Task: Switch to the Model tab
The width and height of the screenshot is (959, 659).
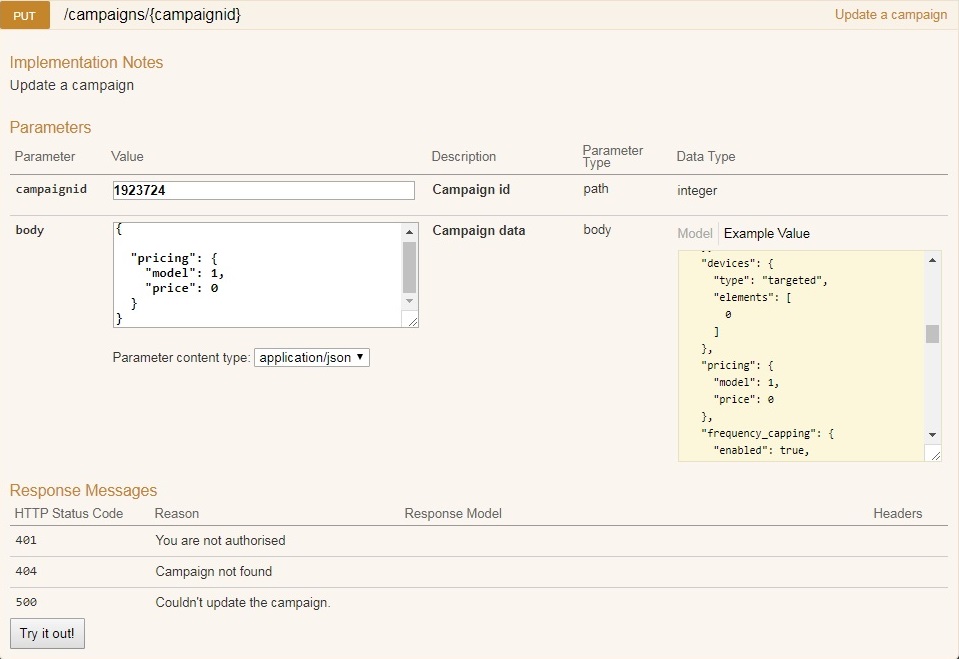Action: [x=695, y=233]
